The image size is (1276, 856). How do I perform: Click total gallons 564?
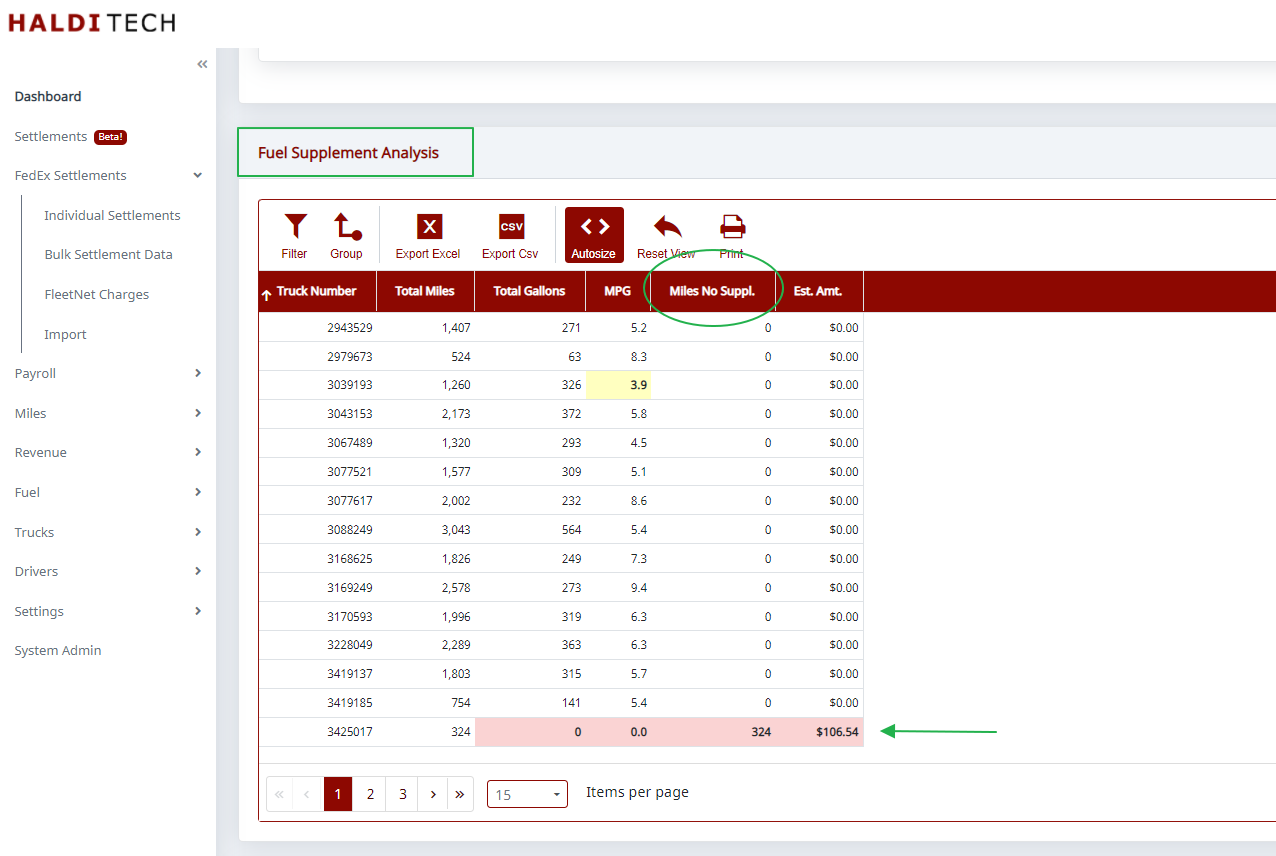[x=570, y=530]
